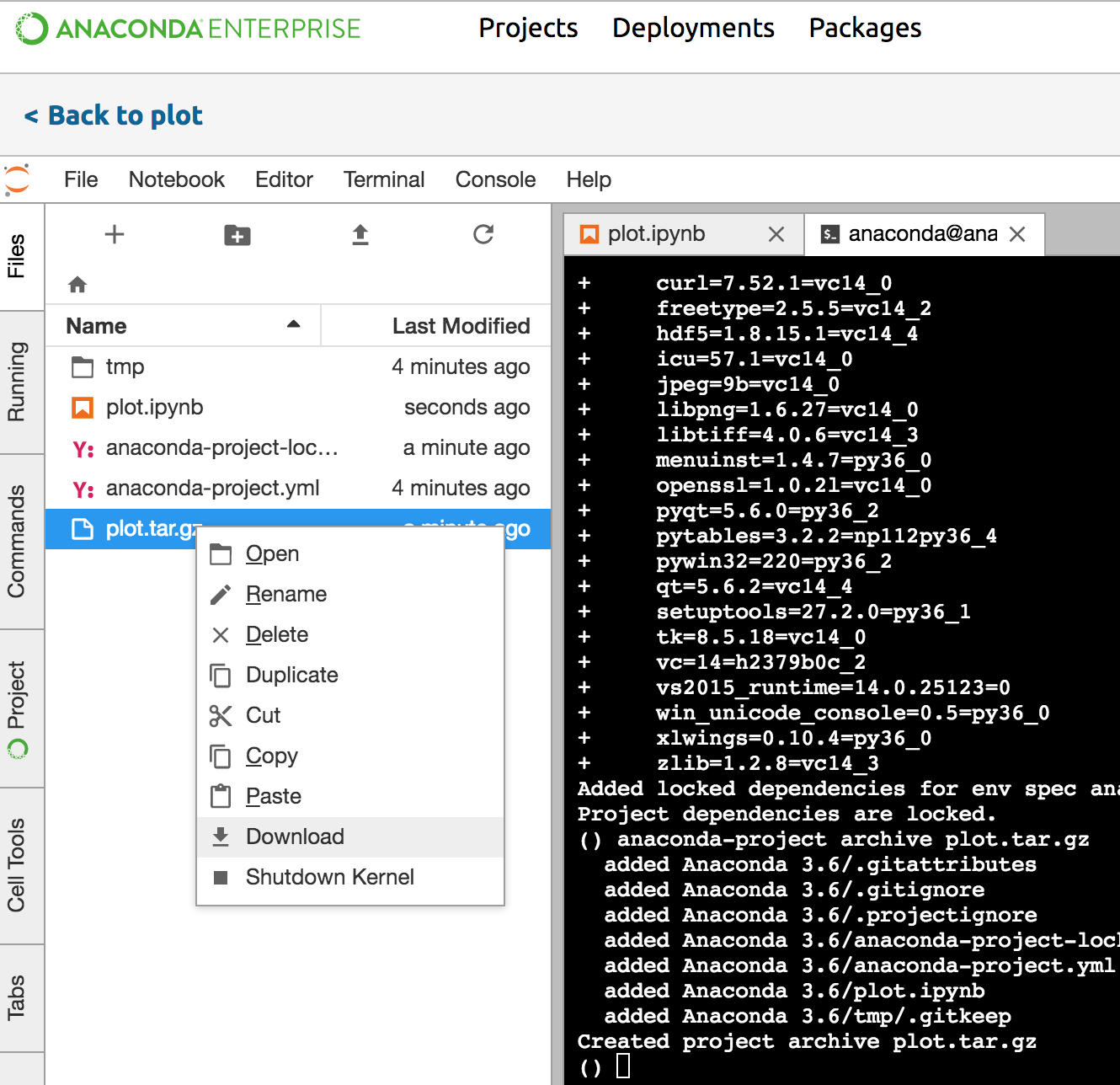This screenshot has height=1085, width=1120.
Task: Open the Console menu
Action: pyautogui.click(x=495, y=179)
